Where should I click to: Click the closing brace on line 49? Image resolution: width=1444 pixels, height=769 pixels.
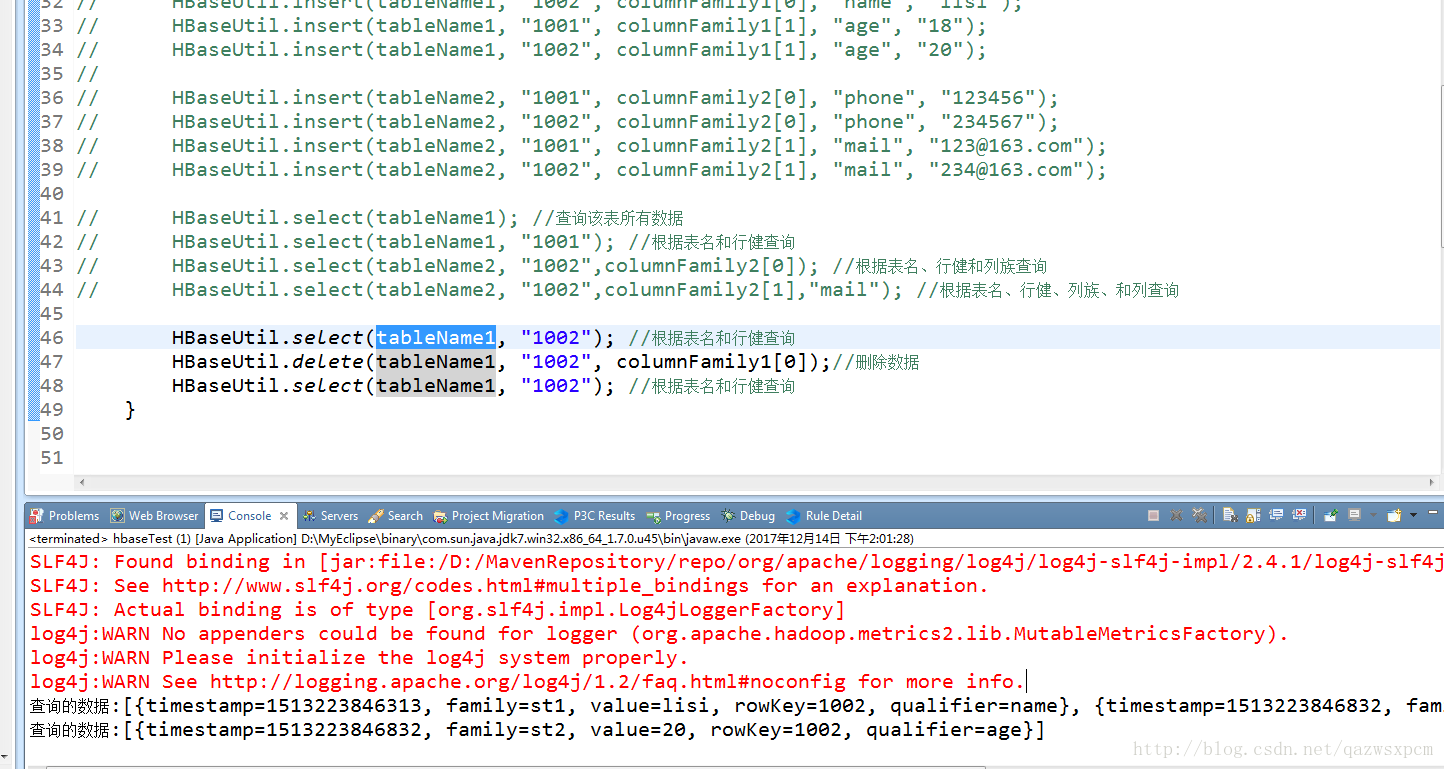click(130, 410)
